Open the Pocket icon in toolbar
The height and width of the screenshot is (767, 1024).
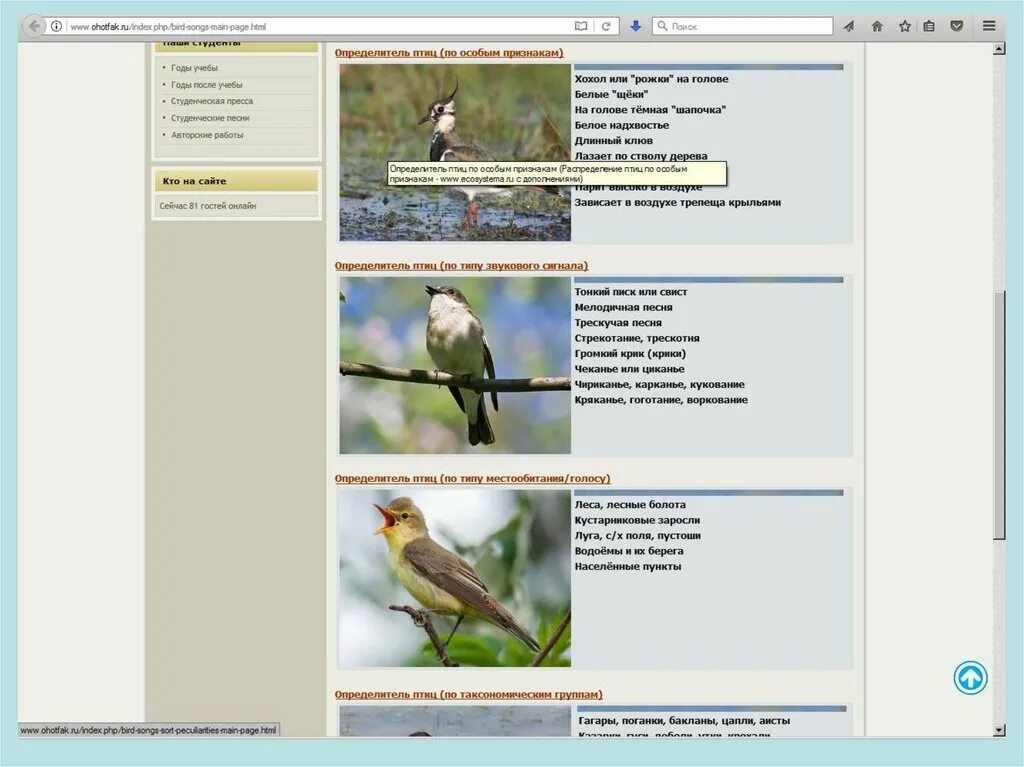point(957,26)
